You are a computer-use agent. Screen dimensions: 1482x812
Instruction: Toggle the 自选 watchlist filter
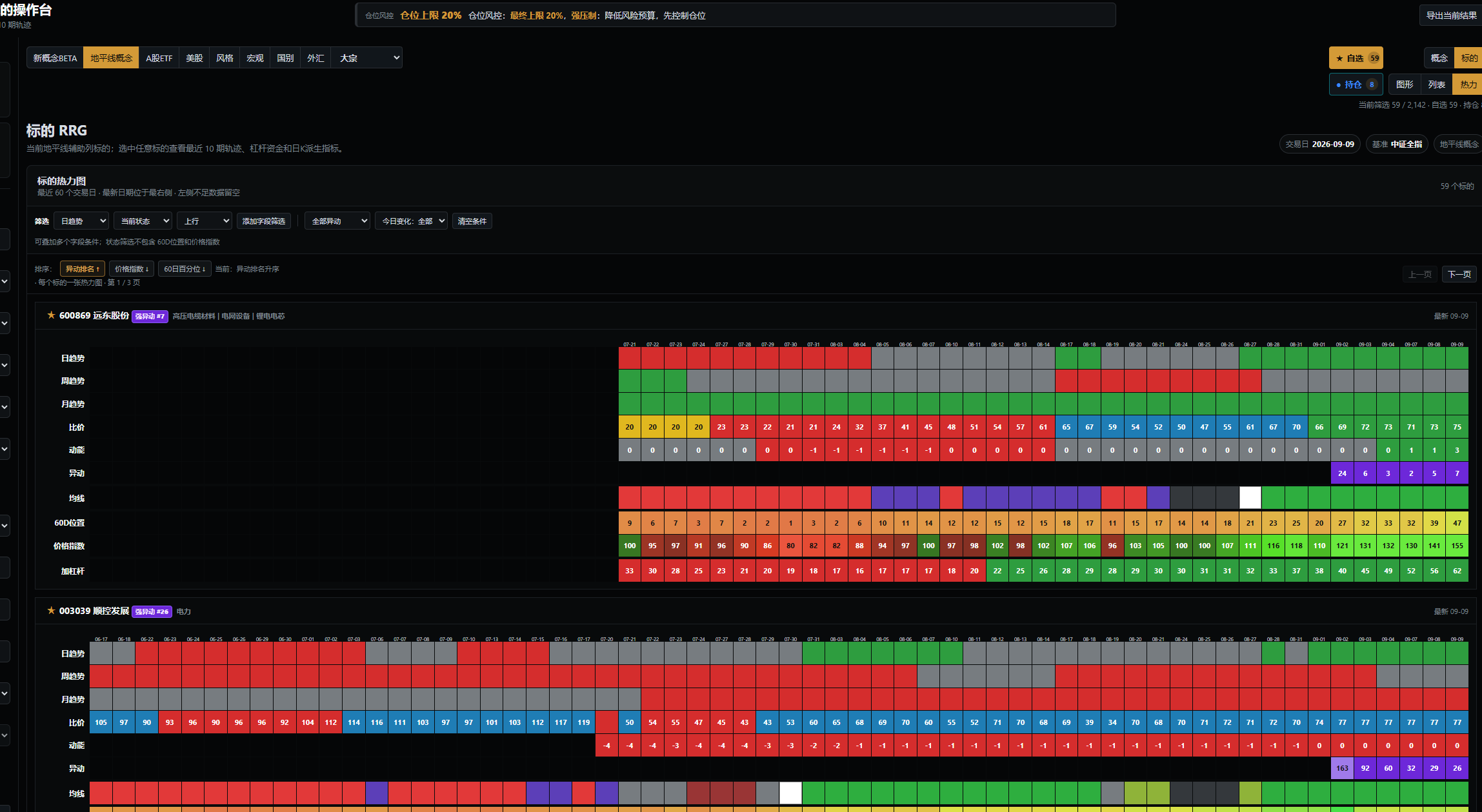point(1356,58)
